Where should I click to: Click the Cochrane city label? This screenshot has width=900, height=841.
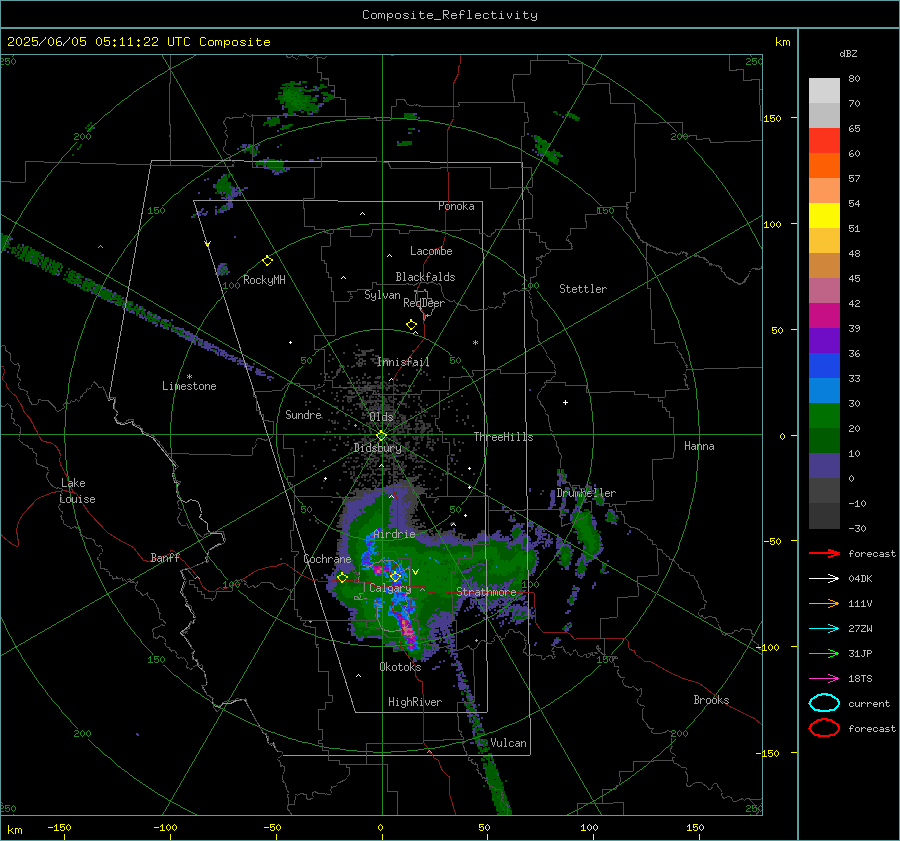327,559
